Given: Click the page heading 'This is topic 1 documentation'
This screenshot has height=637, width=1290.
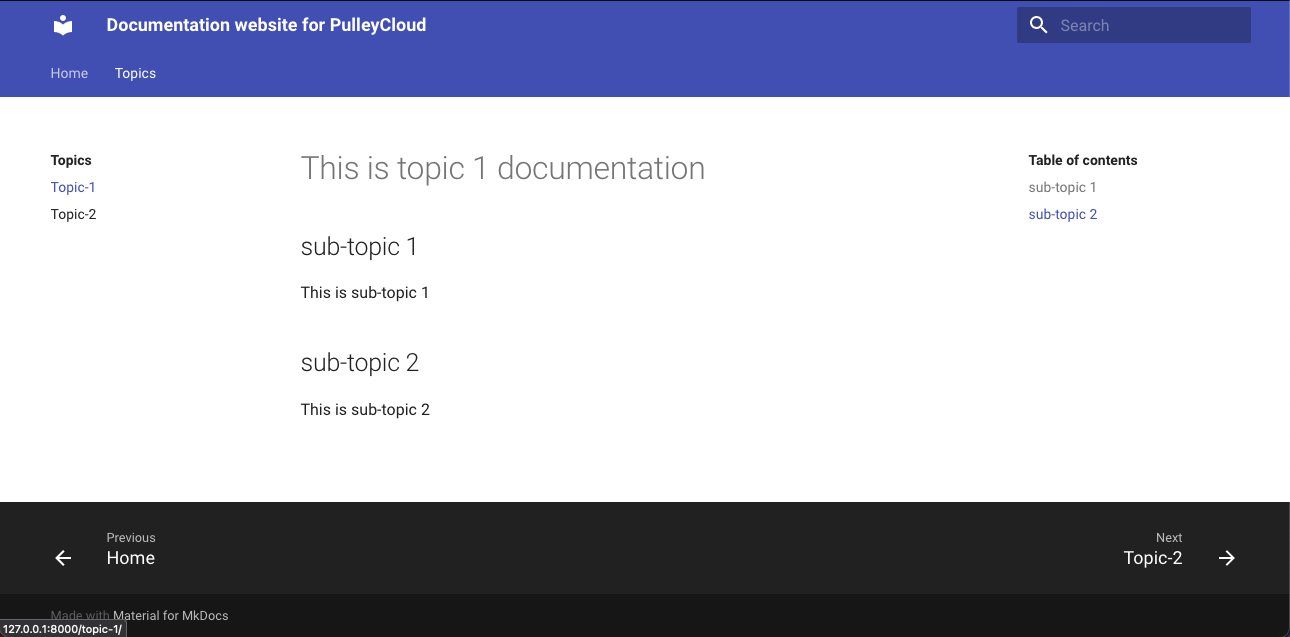Looking at the screenshot, I should click(502, 168).
